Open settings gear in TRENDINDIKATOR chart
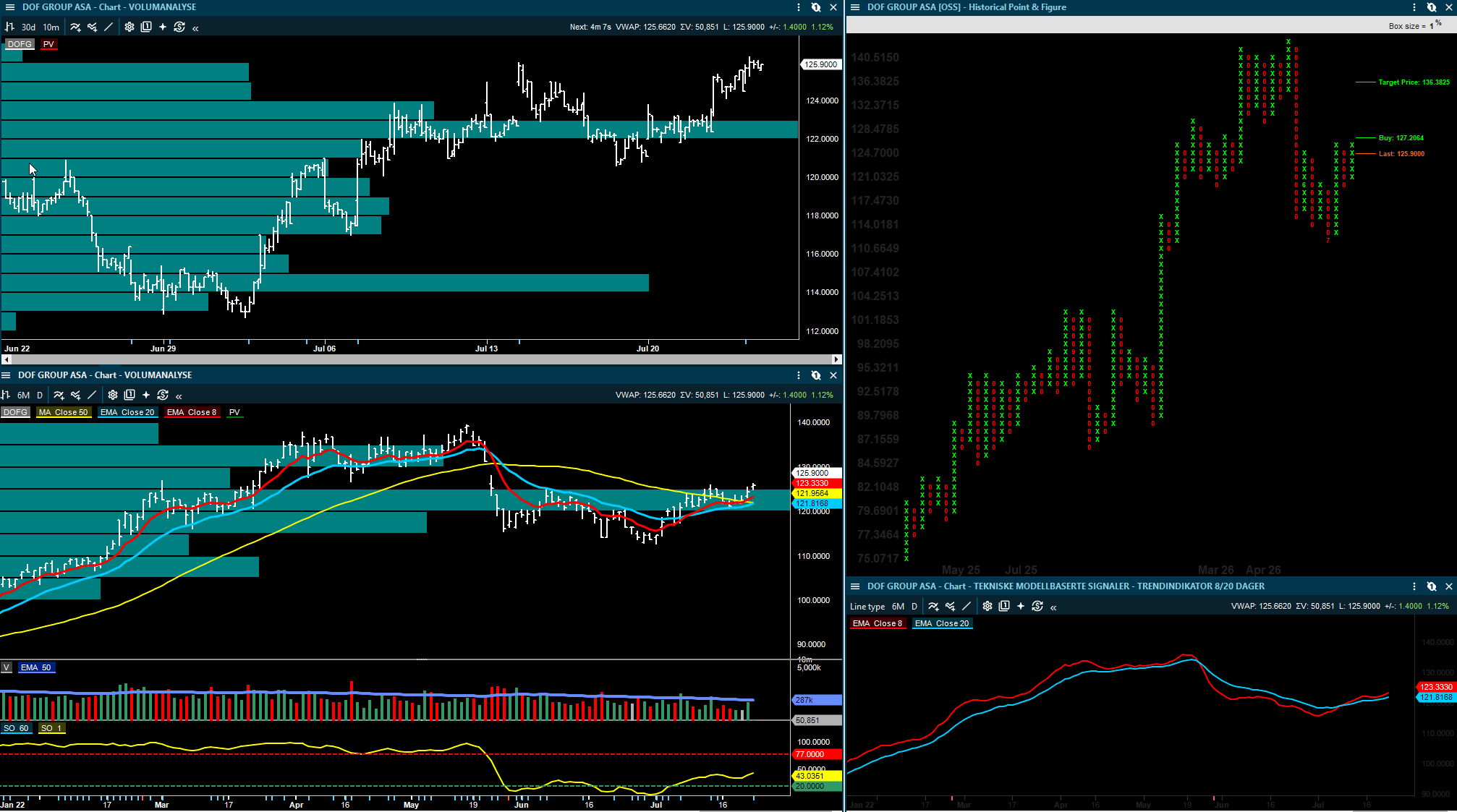The image size is (1457, 812). [x=987, y=607]
